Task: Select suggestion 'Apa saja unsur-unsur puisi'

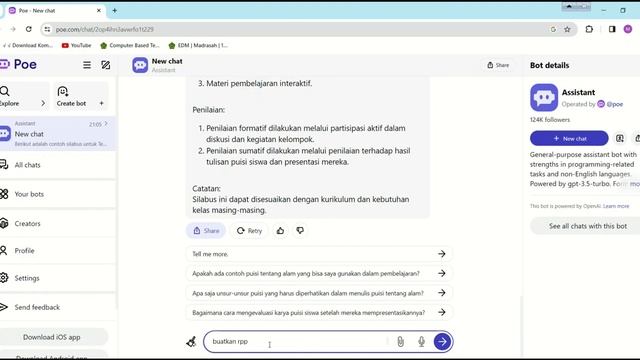Action: click(319, 293)
